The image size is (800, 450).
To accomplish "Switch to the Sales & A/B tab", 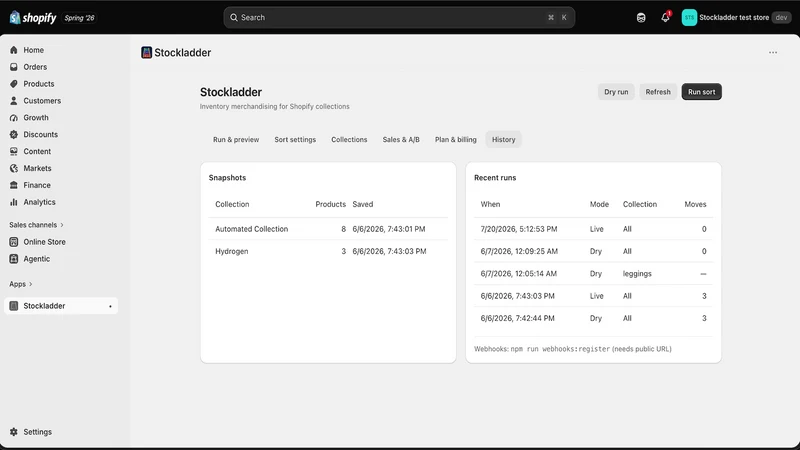I will pos(401,139).
